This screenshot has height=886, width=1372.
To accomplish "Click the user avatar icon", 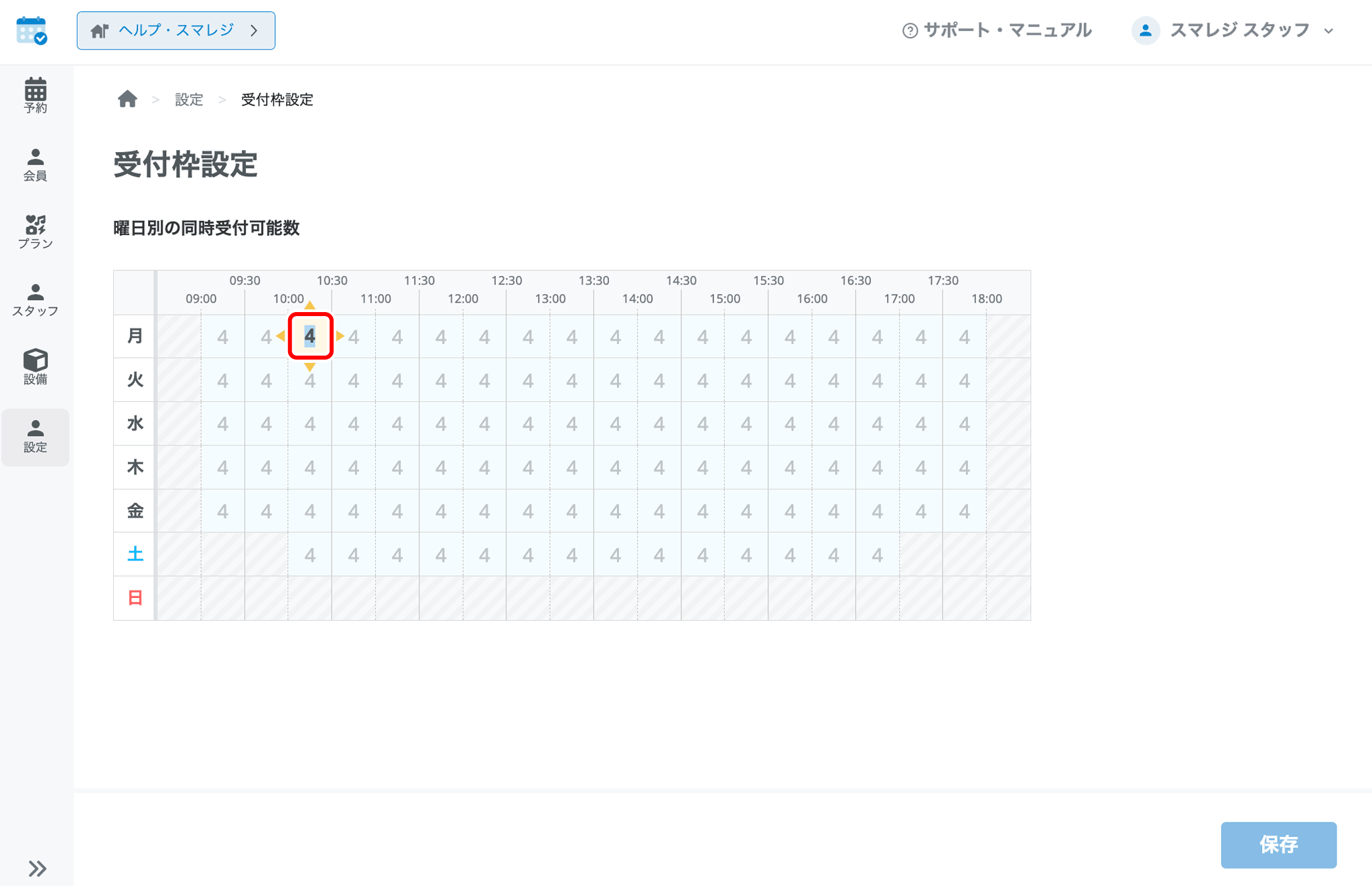I will (x=1146, y=31).
